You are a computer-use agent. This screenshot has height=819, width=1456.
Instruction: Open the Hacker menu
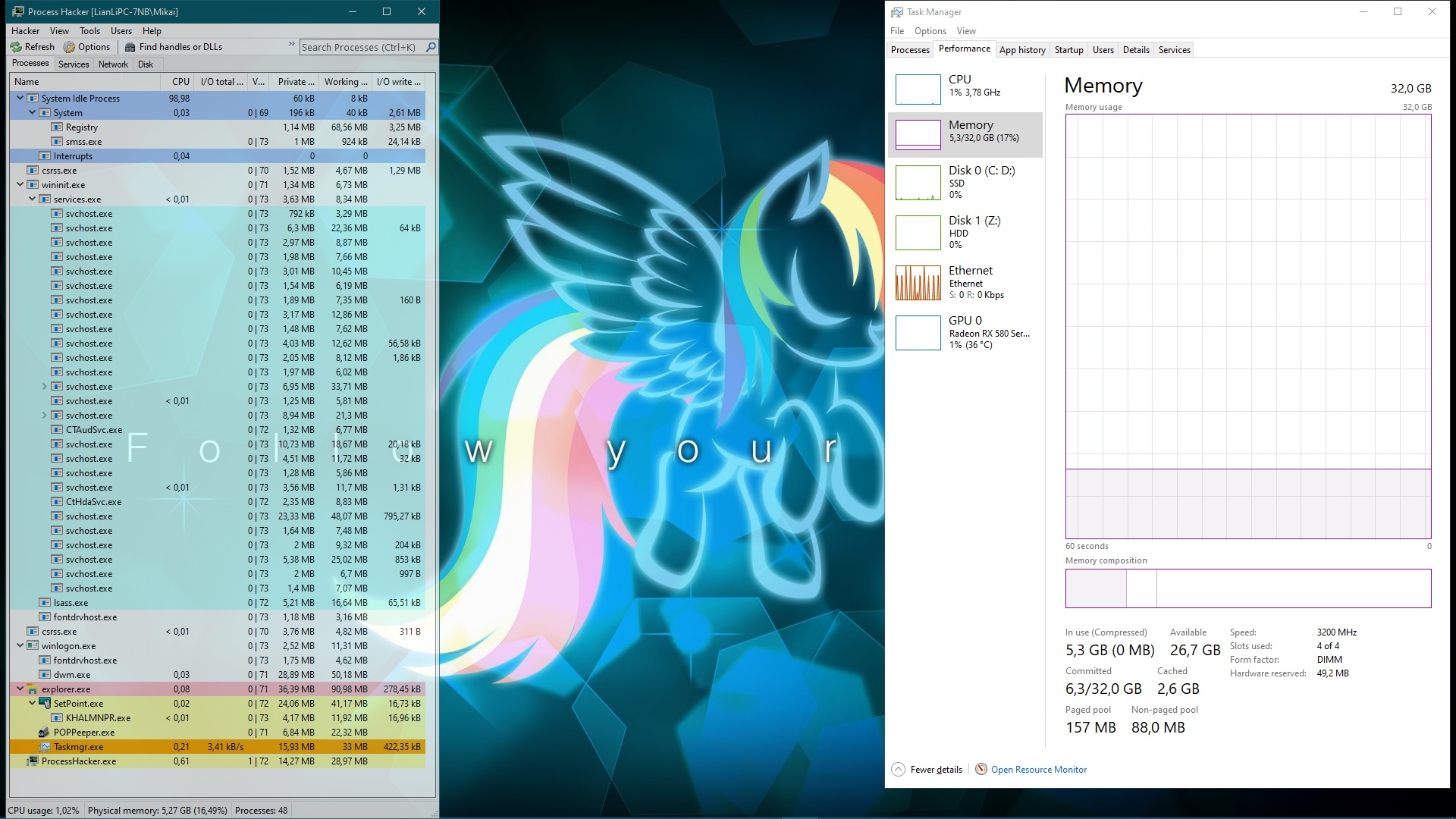click(25, 31)
